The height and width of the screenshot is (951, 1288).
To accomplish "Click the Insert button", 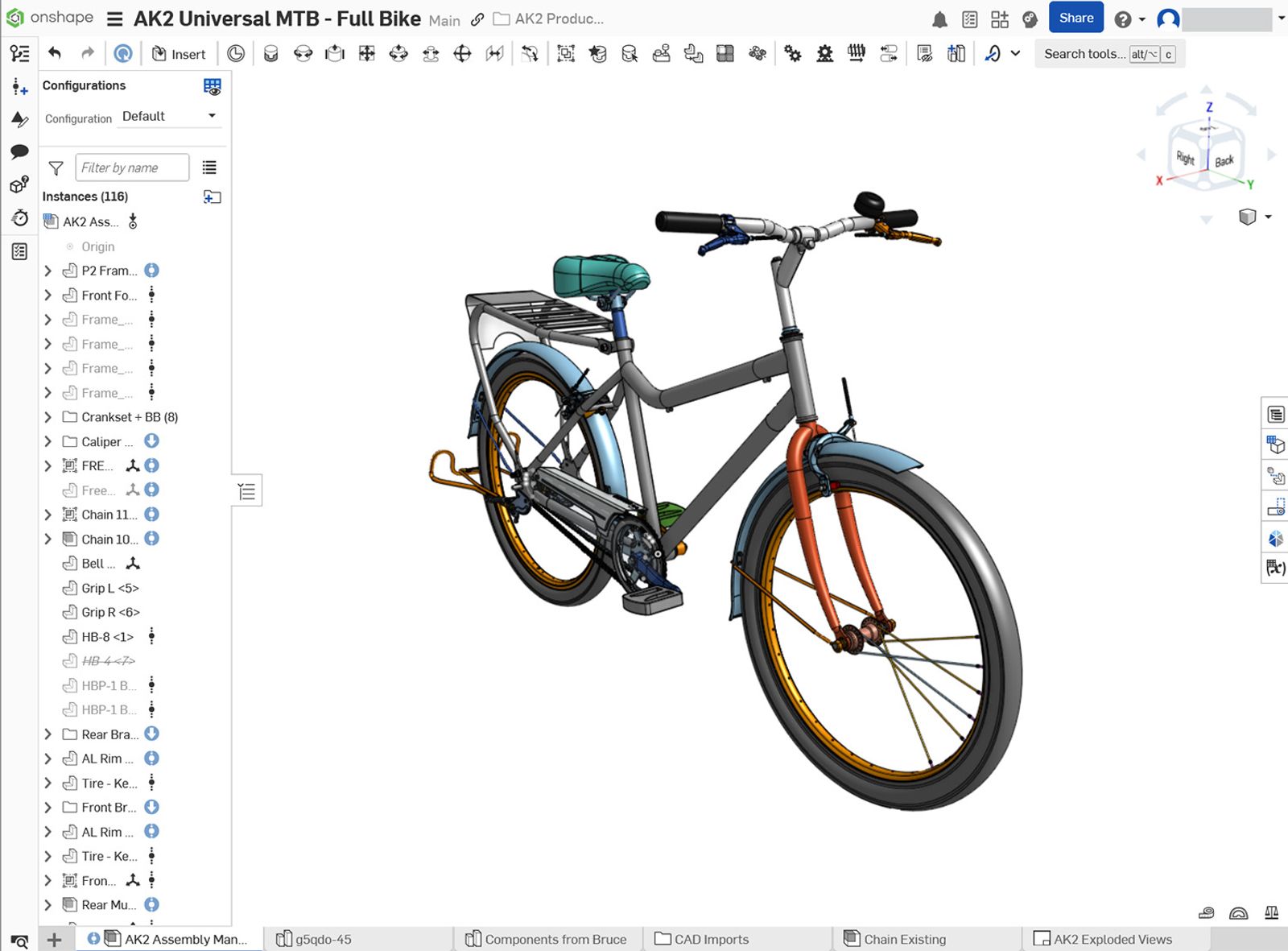I will point(180,53).
